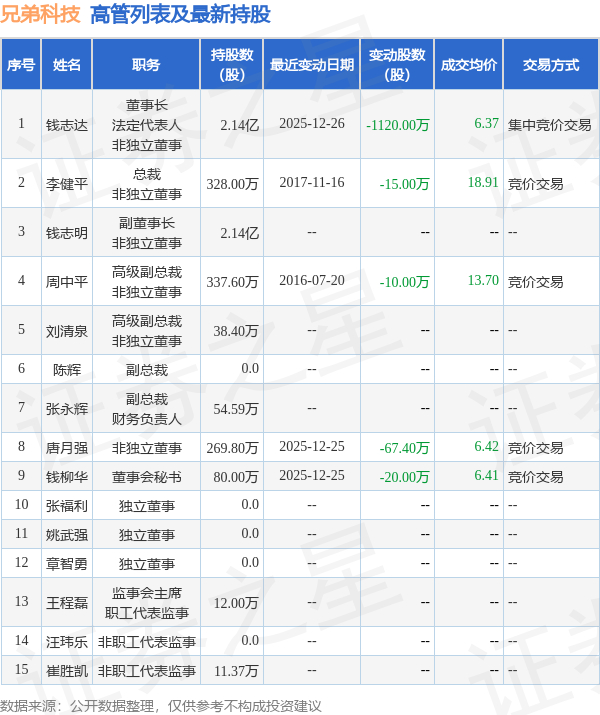Click the name 张福利

(67, 506)
